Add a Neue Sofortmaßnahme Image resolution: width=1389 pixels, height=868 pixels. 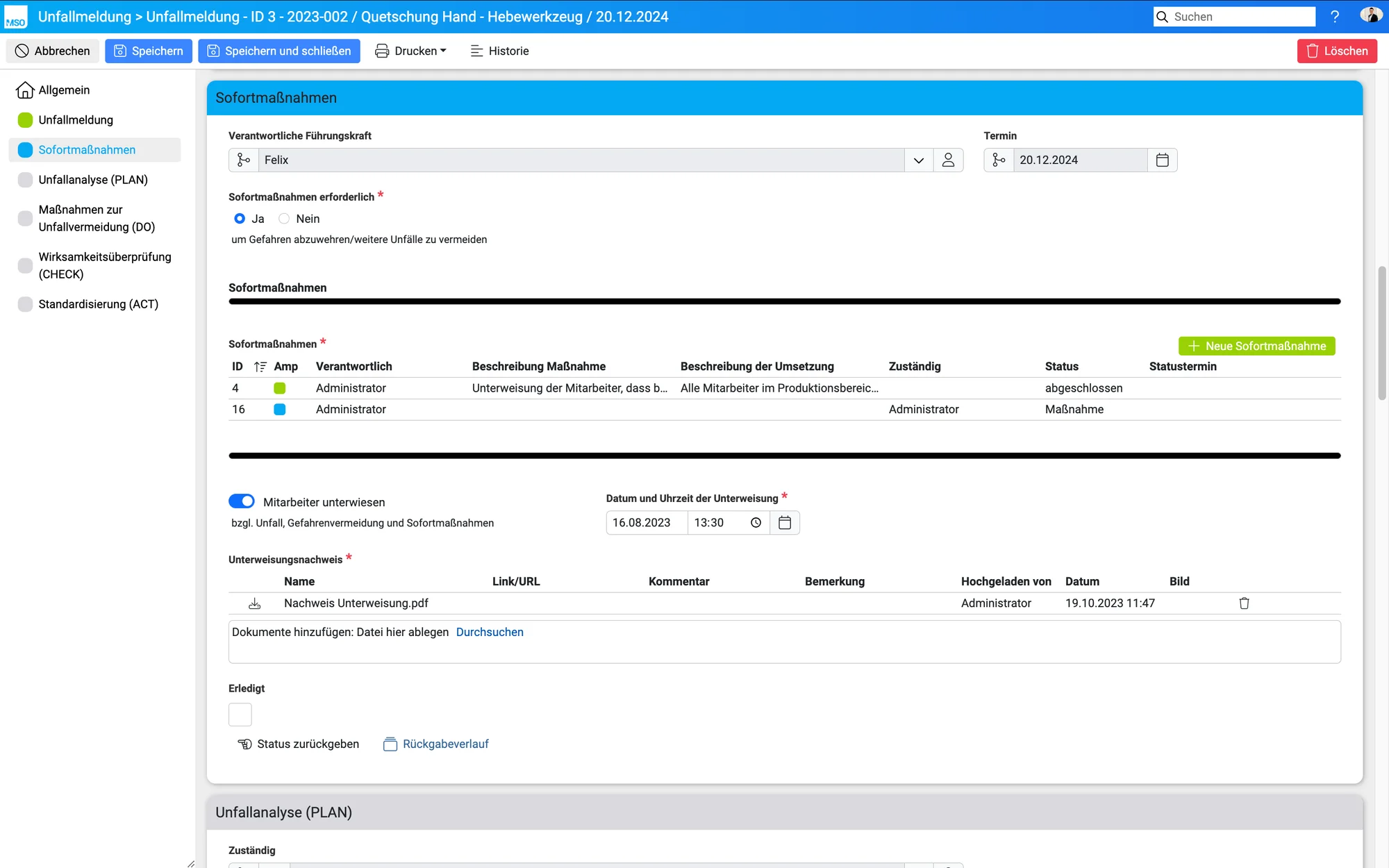[1257, 346]
